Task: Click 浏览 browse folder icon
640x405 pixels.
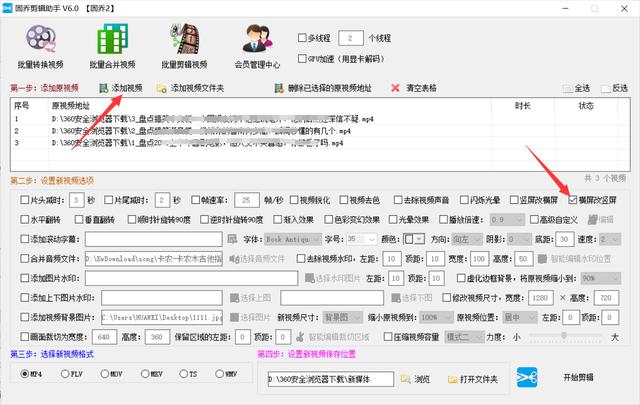Action: point(405,379)
